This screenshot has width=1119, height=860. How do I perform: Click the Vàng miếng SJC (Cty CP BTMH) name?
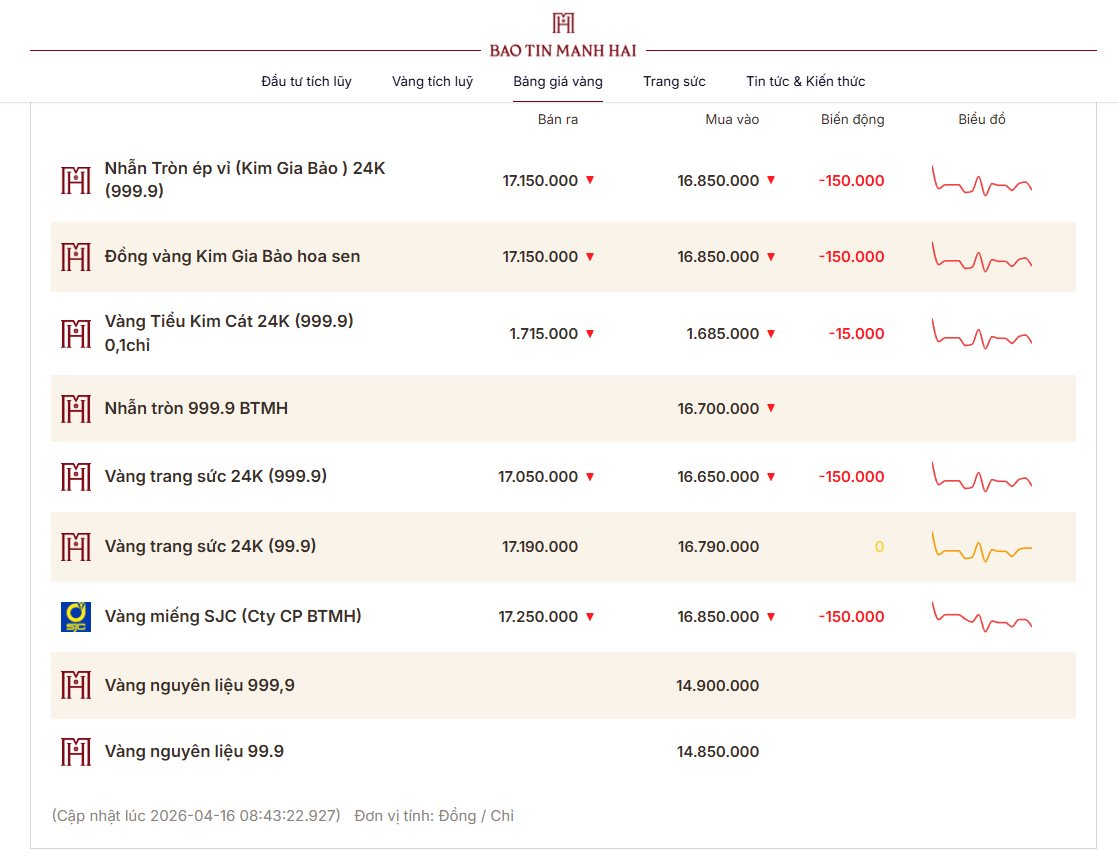click(x=233, y=617)
